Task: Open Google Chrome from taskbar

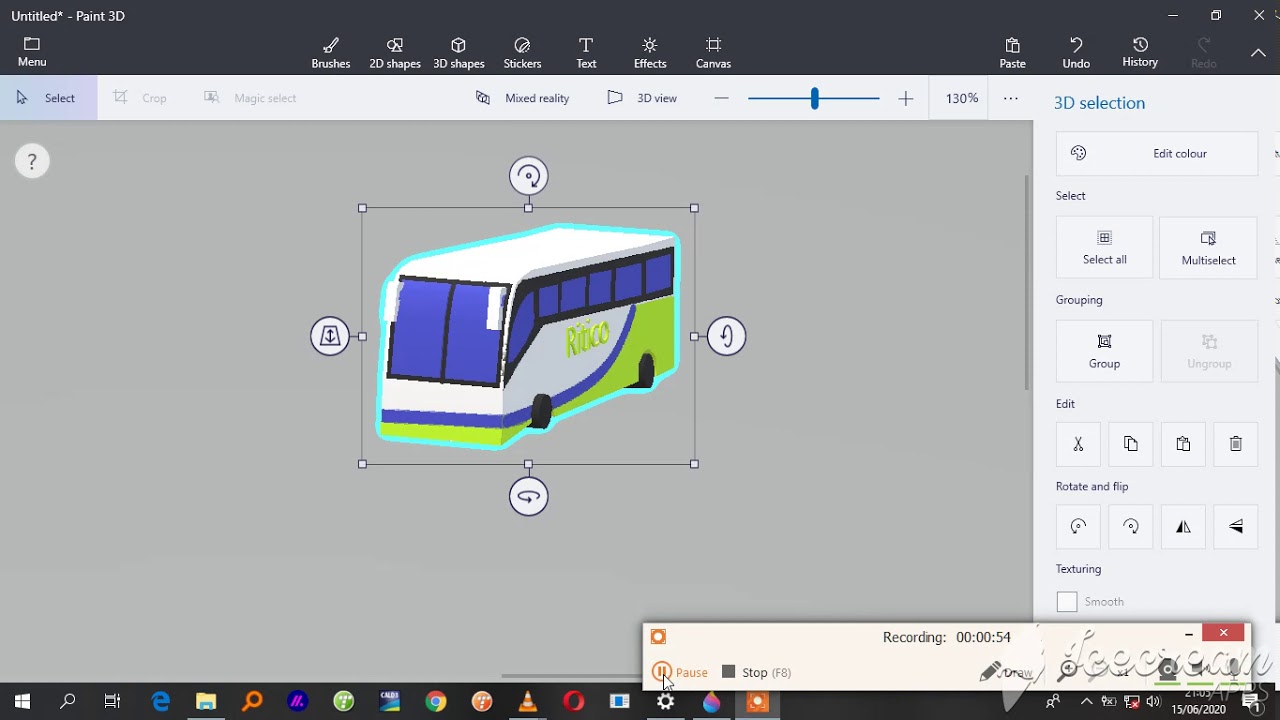Action: [435, 702]
